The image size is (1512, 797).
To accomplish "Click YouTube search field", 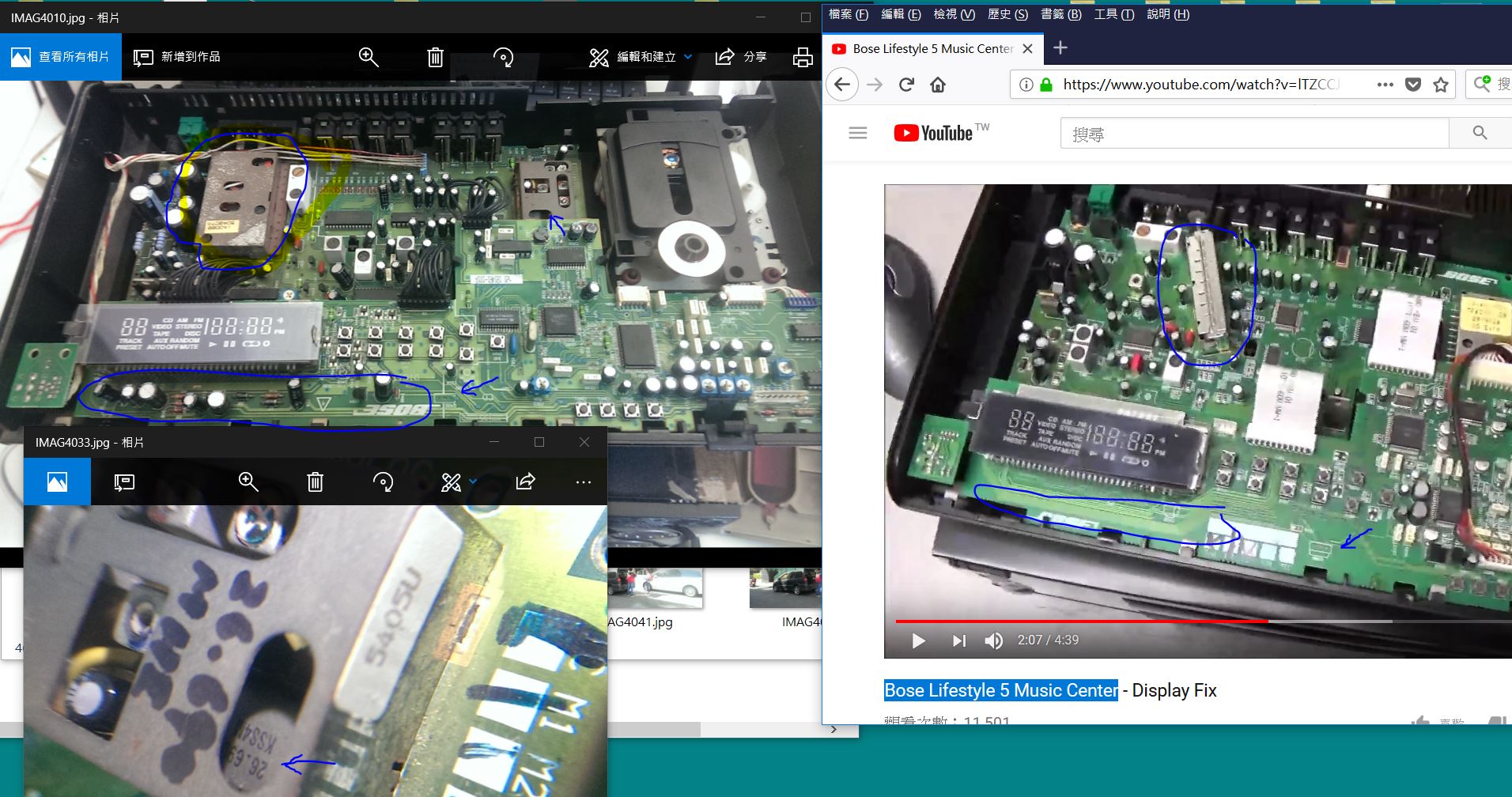I will pyautogui.click(x=1255, y=134).
